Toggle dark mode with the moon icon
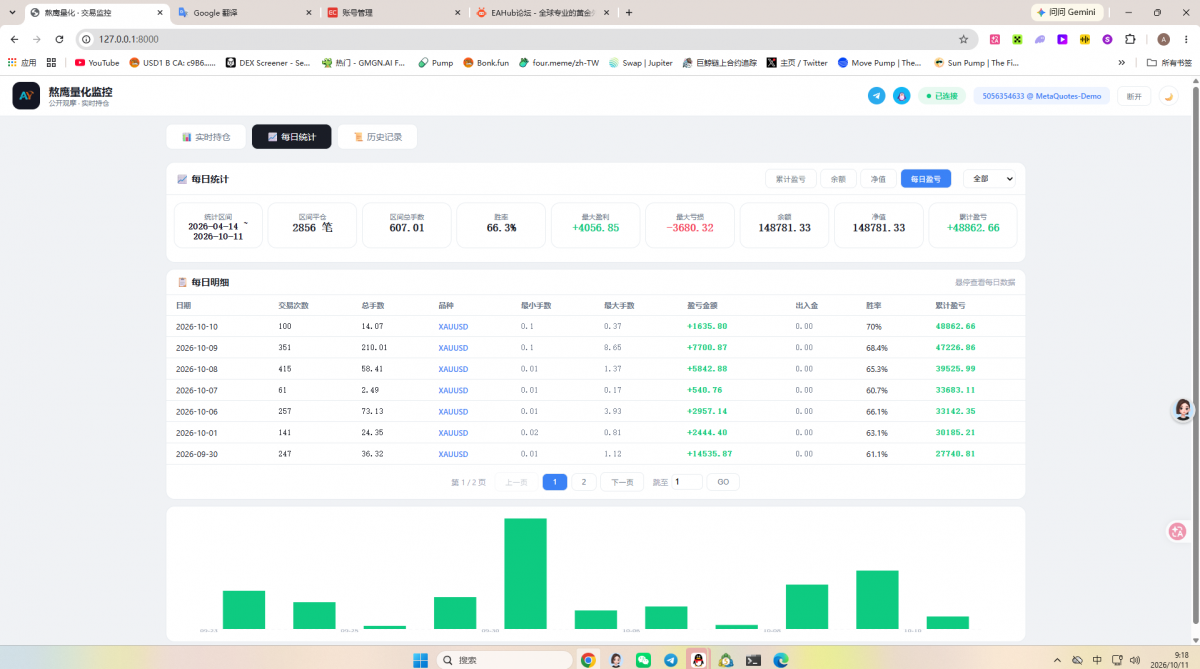Image resolution: width=1200 pixels, height=669 pixels. point(1167,96)
